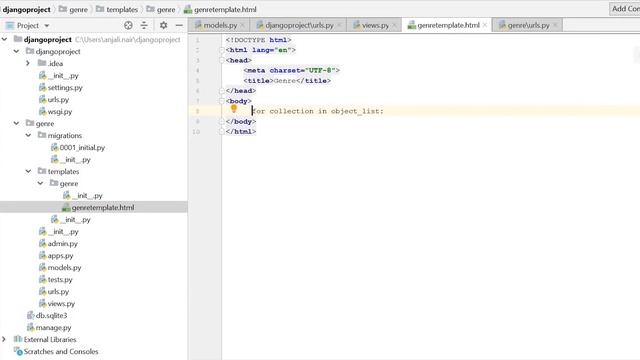The height and width of the screenshot is (360, 640).
Task: Toggle the fold marker on the head tag line
Action: 222,60
